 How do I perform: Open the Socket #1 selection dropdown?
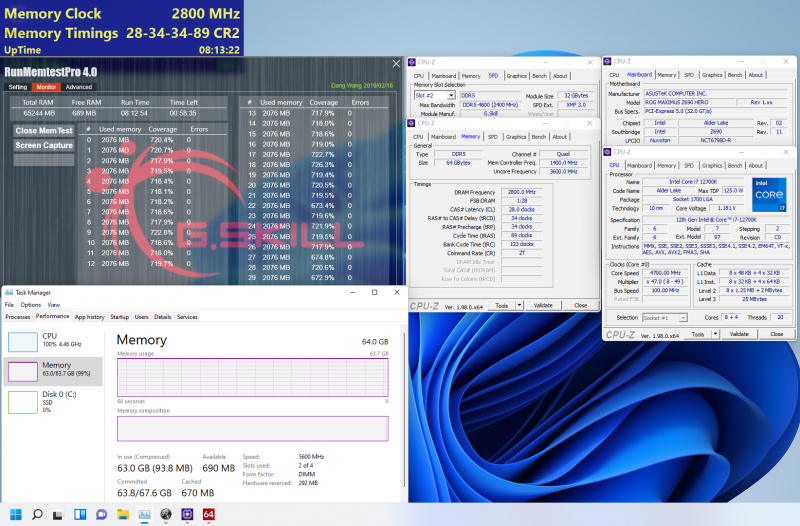pyautogui.click(x=663, y=318)
